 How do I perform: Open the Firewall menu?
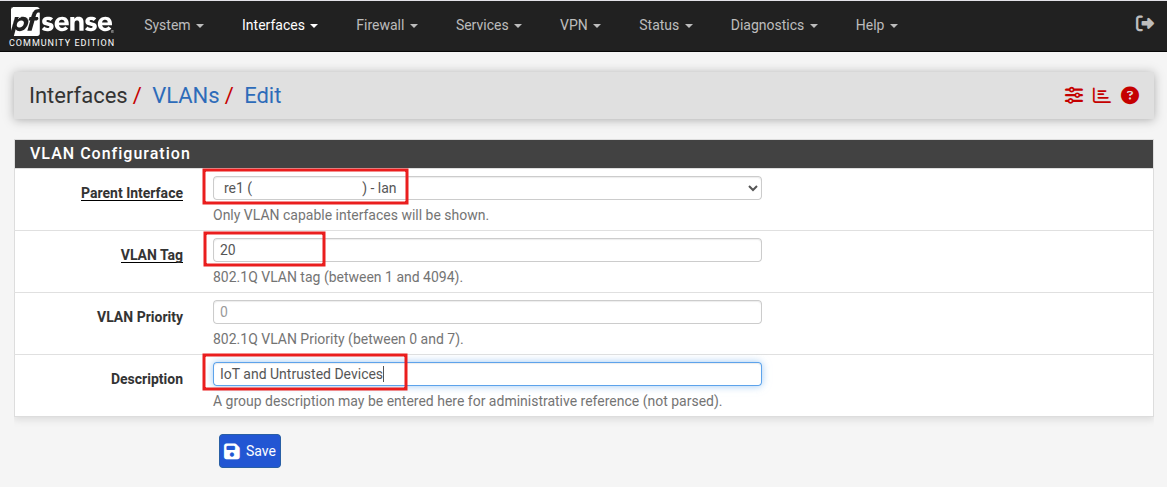coord(386,25)
